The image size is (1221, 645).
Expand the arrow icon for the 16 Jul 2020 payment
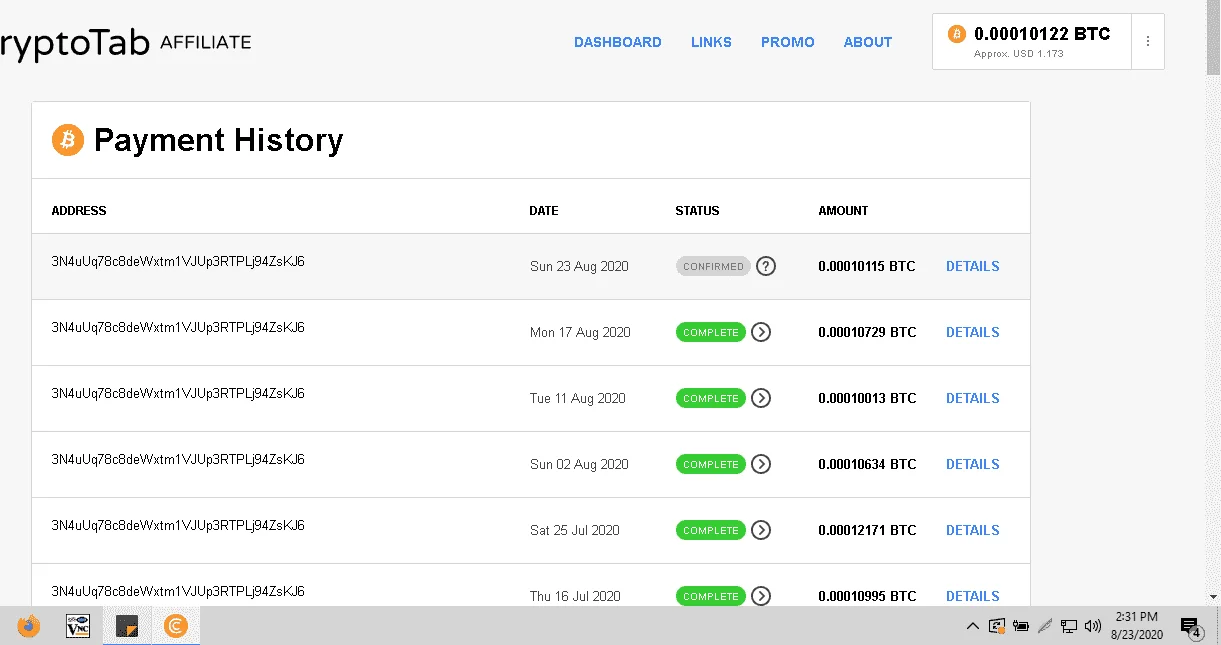click(x=761, y=596)
